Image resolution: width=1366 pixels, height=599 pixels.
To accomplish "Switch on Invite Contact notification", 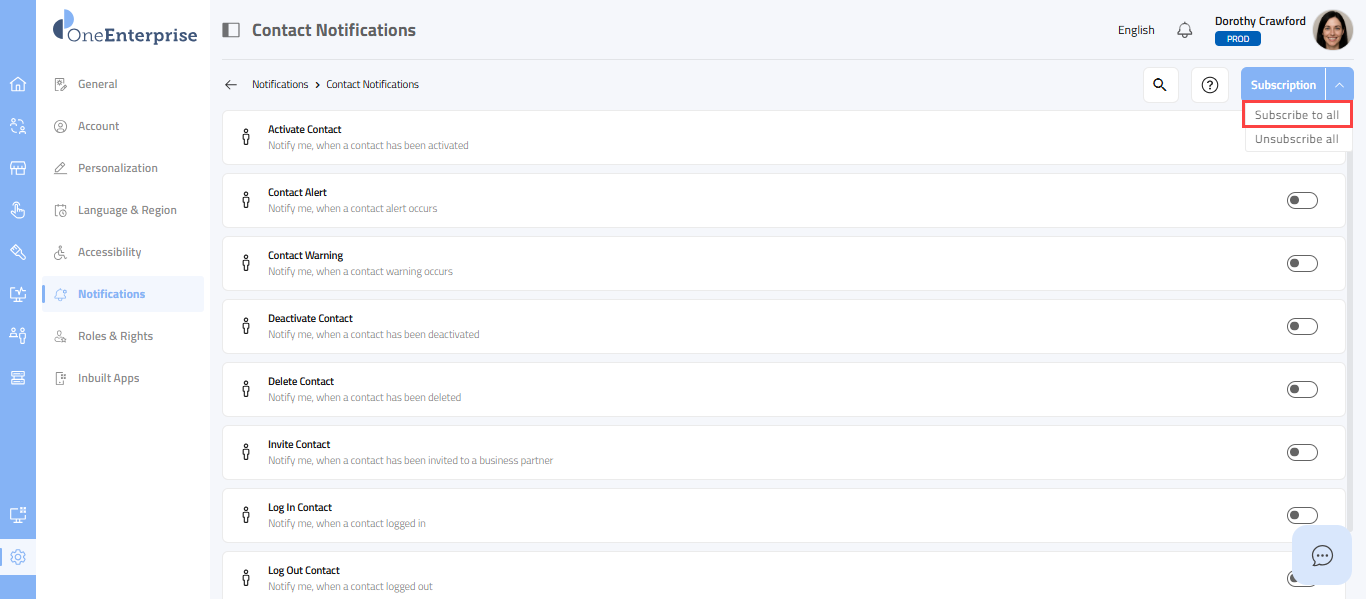I will [1302, 453].
